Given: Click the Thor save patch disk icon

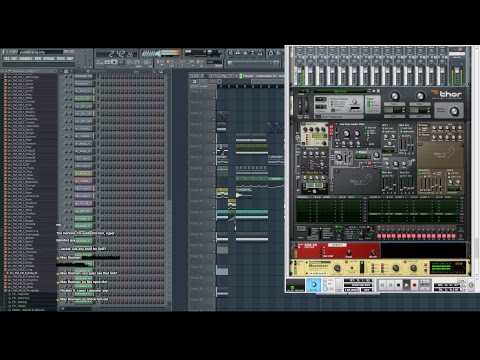Looking at the screenshot, I should [378, 91].
